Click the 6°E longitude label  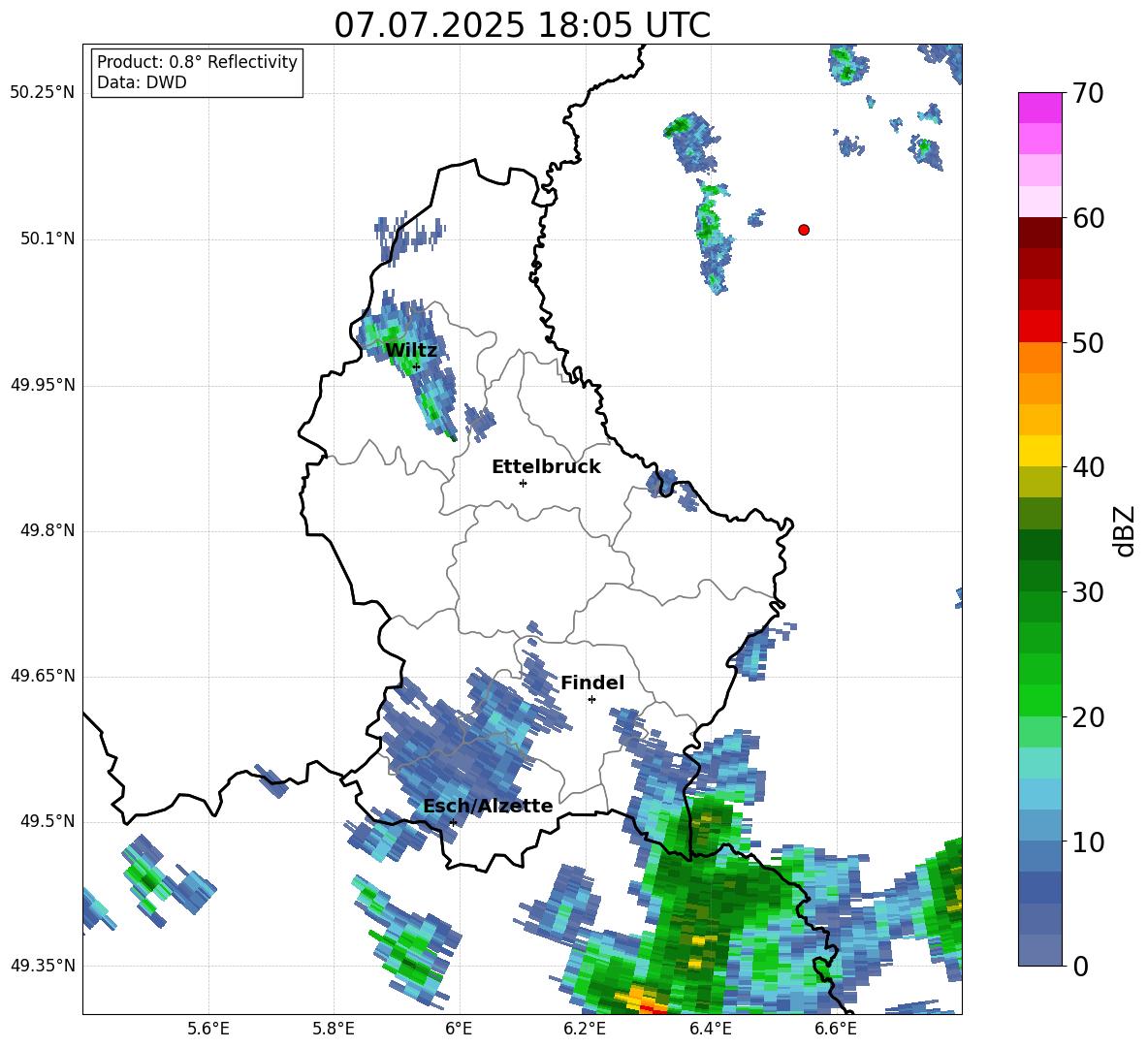[459, 1029]
